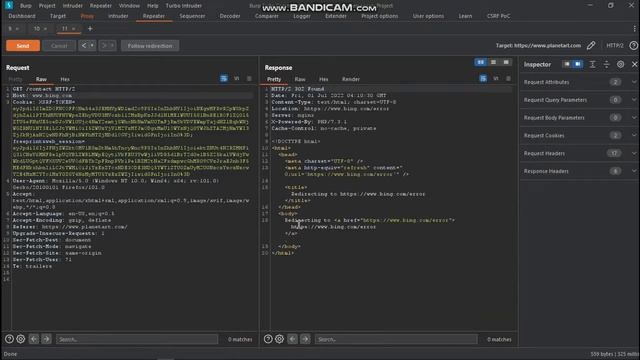Viewport: 640px width, 360px height.
Task: Toggle non-printable characters in Response
Action: tap(496, 78)
